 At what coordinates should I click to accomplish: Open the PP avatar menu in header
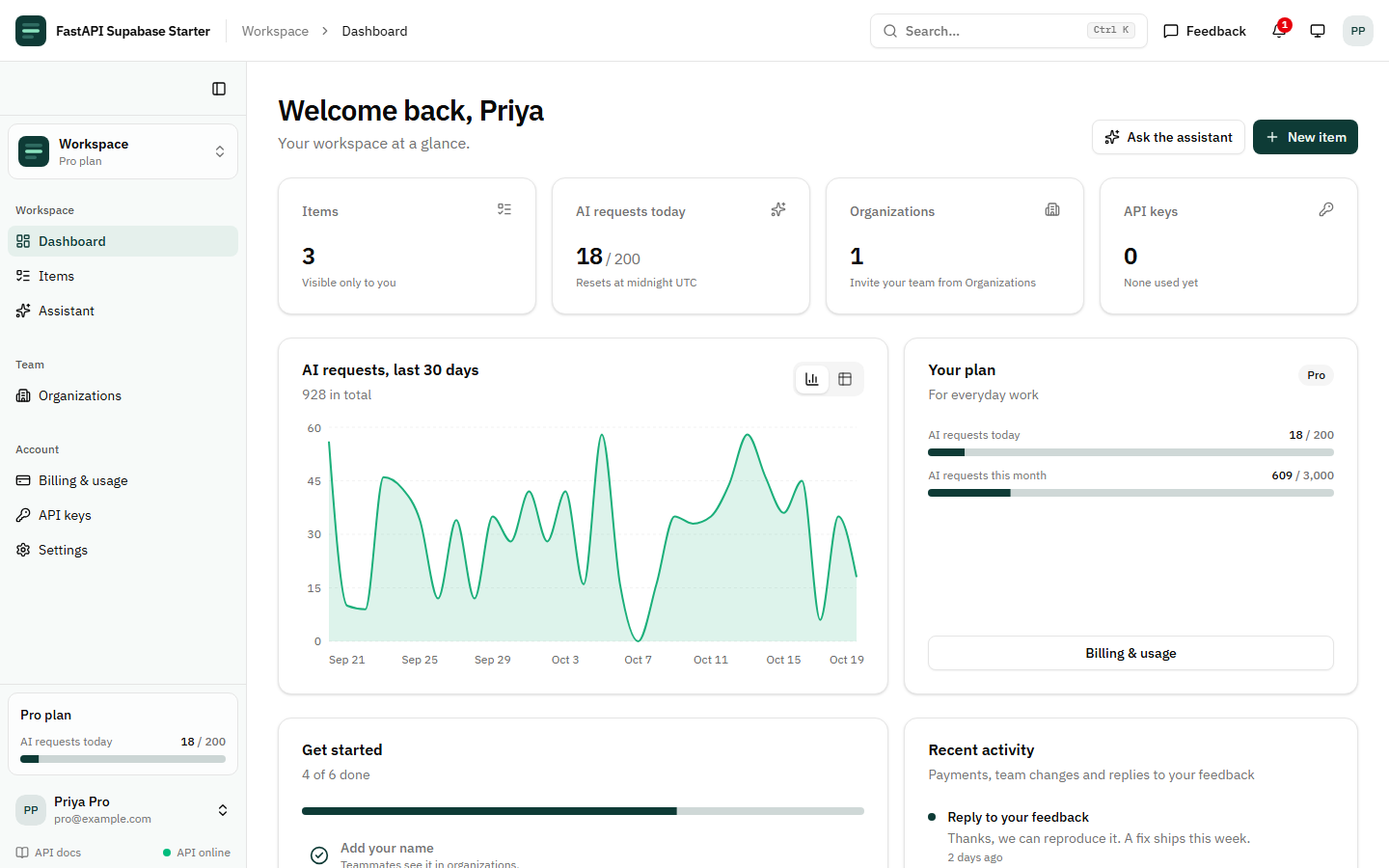point(1358,31)
